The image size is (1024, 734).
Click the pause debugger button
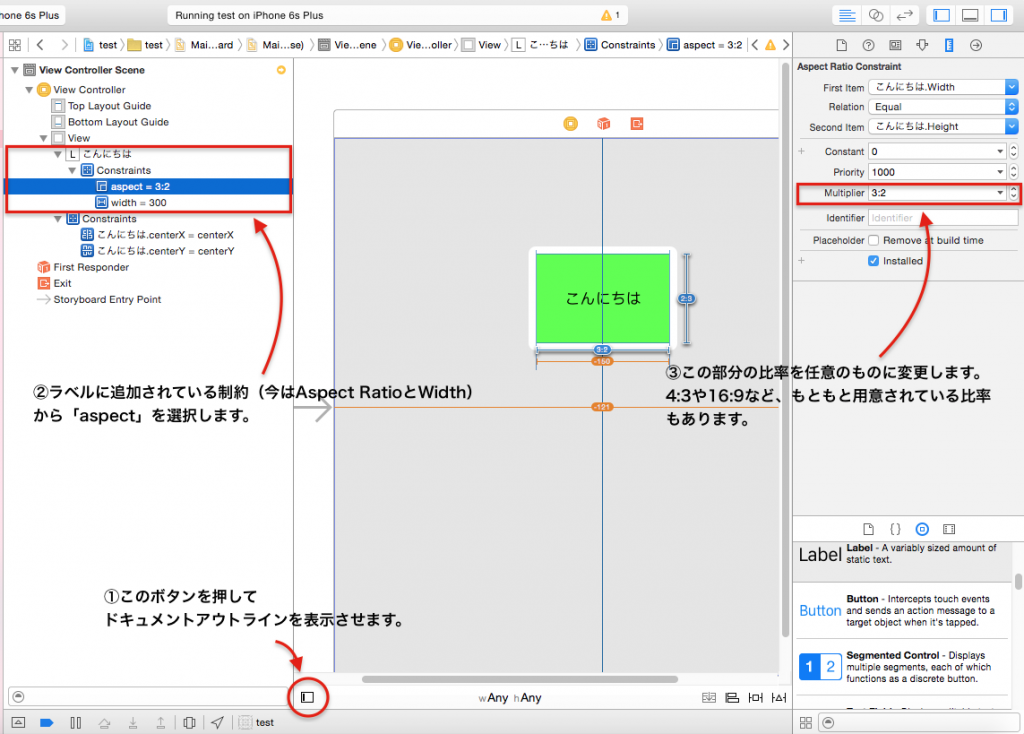tap(75, 722)
